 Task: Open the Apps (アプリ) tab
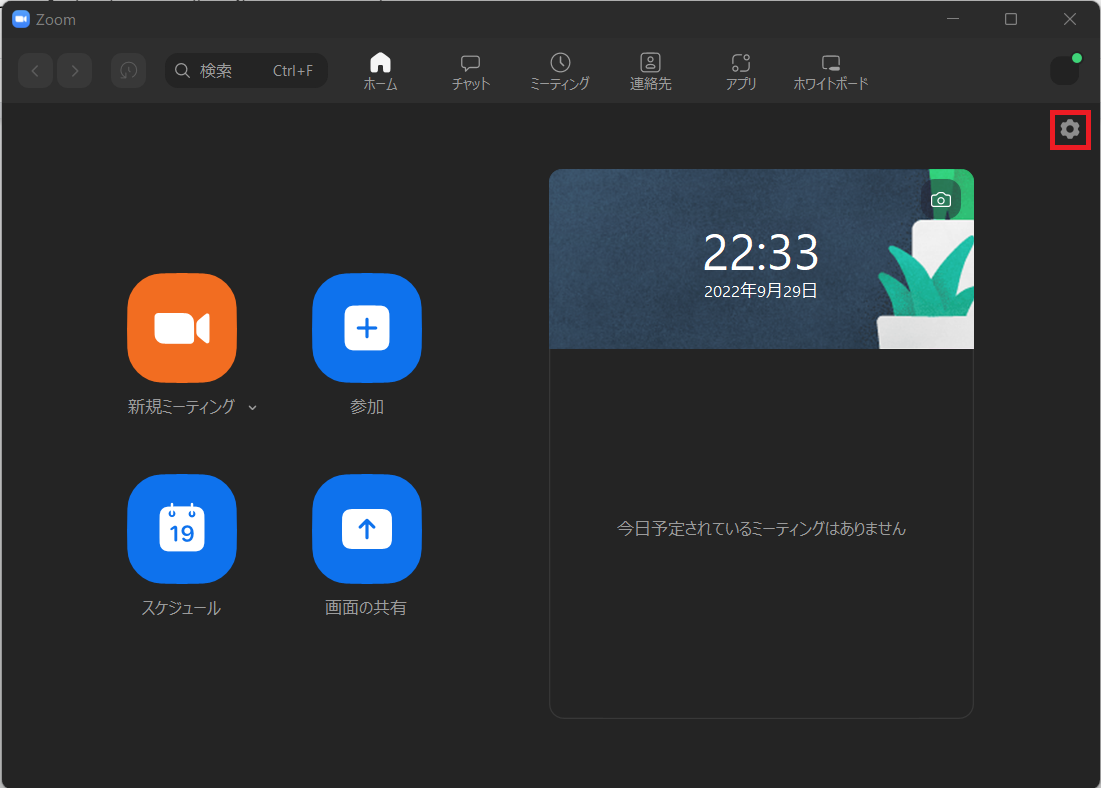(x=741, y=71)
